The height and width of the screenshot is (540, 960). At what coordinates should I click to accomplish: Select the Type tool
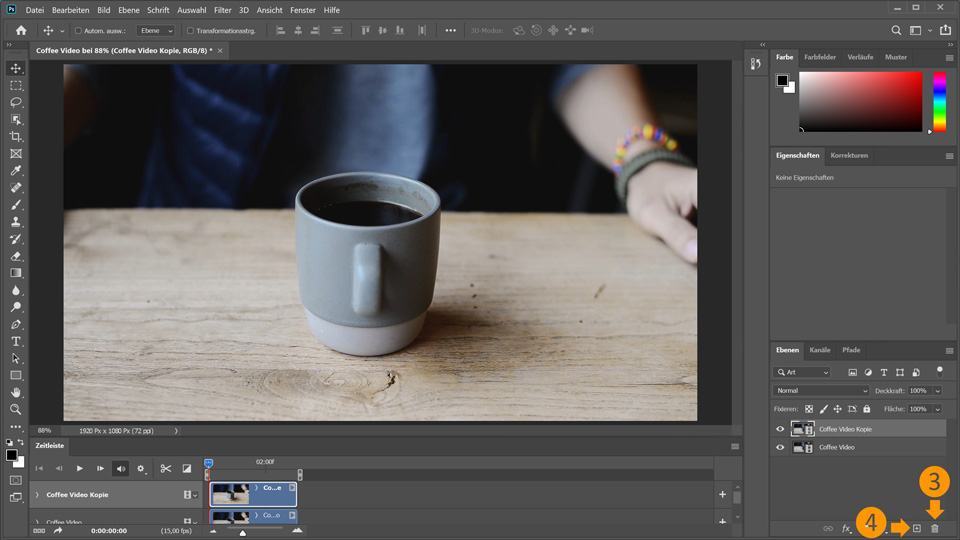[16, 341]
